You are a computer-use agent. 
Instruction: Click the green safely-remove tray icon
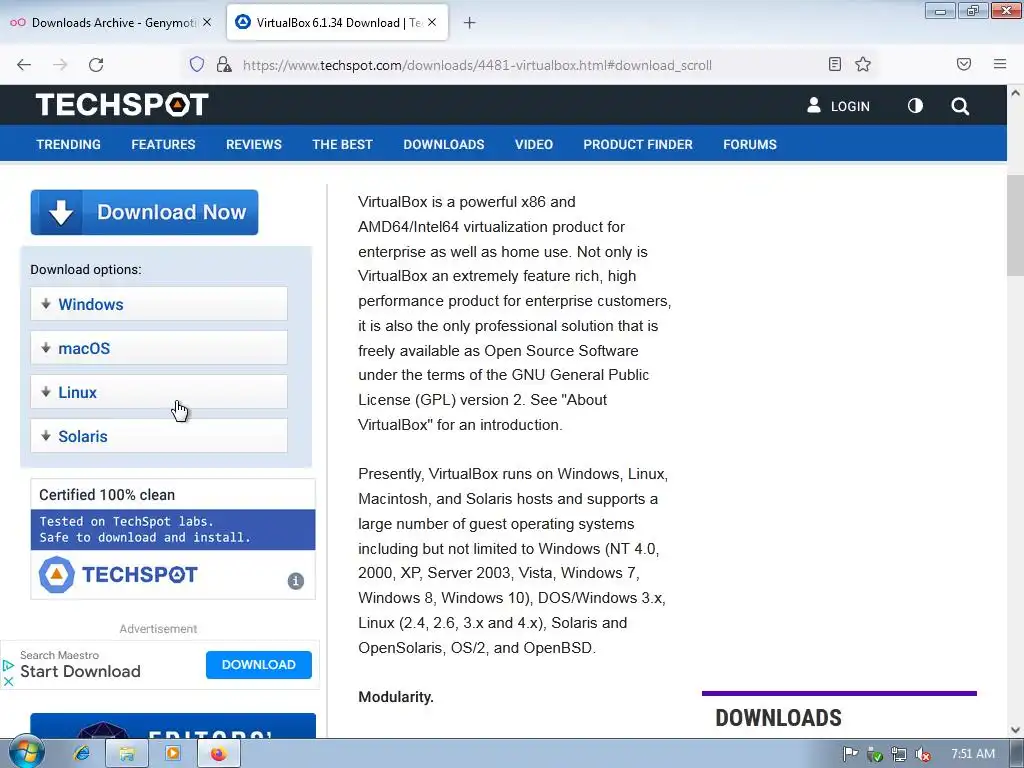pyautogui.click(x=875, y=754)
